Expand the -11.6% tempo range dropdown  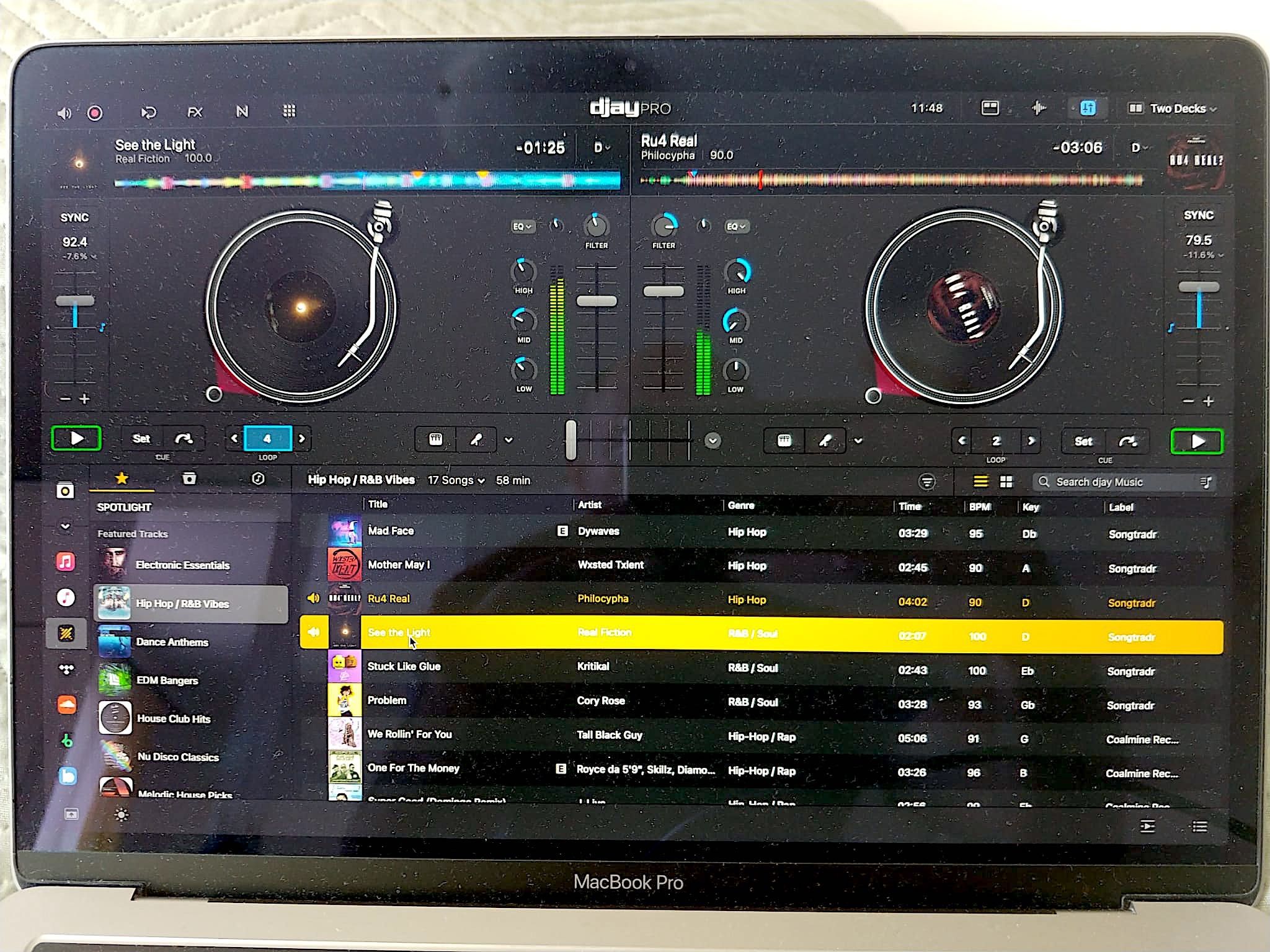pyautogui.click(x=1203, y=255)
